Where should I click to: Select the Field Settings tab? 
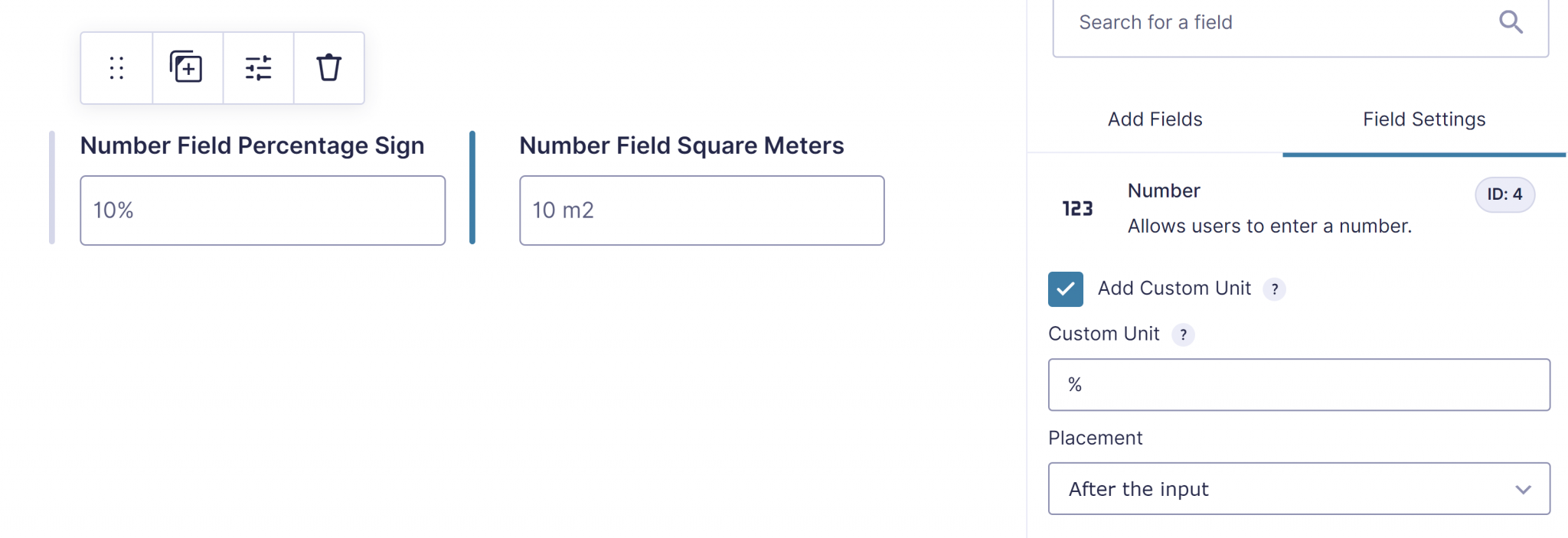[x=1423, y=119]
